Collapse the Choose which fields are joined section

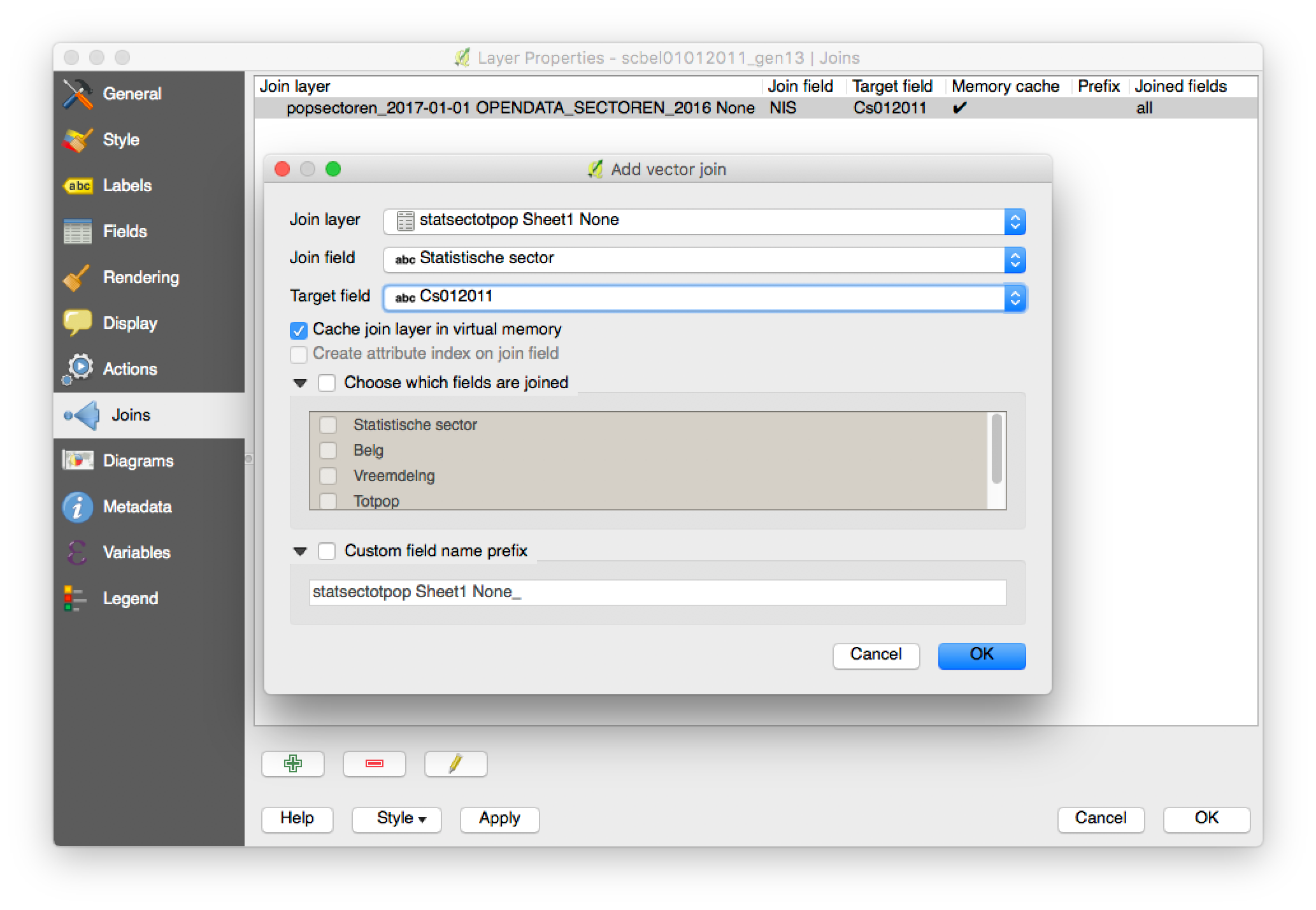(x=300, y=383)
